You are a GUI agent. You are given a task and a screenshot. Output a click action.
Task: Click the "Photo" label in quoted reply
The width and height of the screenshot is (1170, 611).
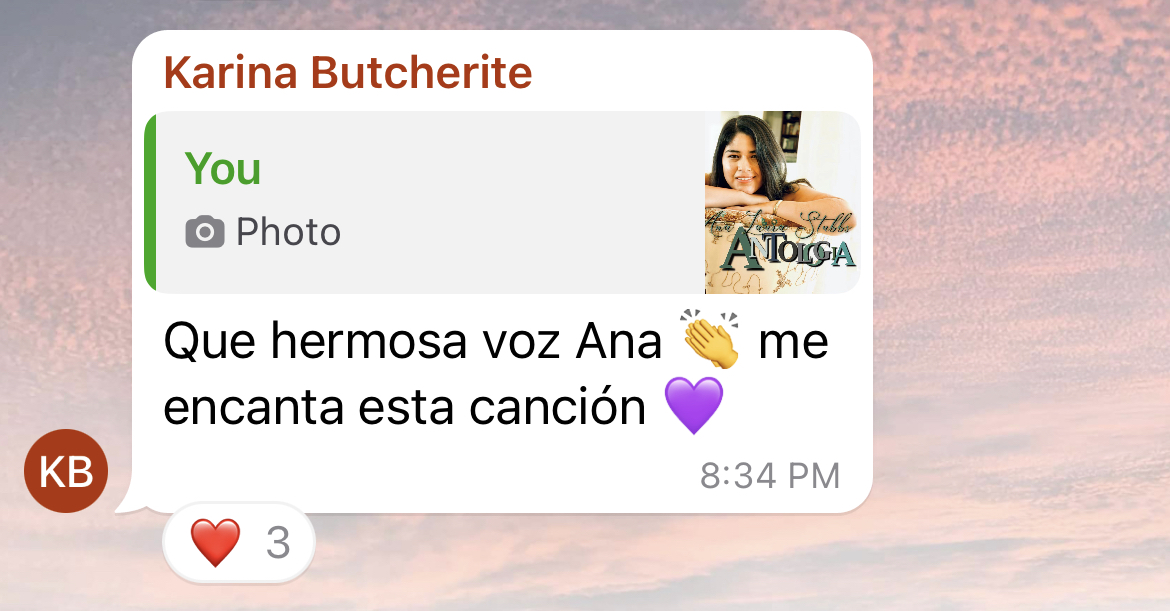289,232
